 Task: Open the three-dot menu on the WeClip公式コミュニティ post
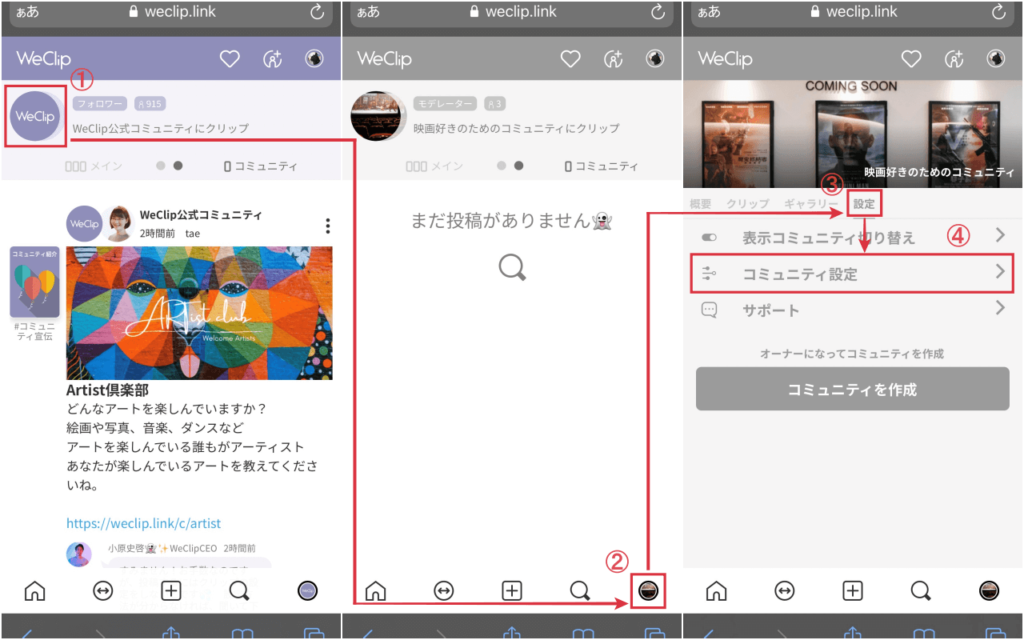pyautogui.click(x=328, y=226)
